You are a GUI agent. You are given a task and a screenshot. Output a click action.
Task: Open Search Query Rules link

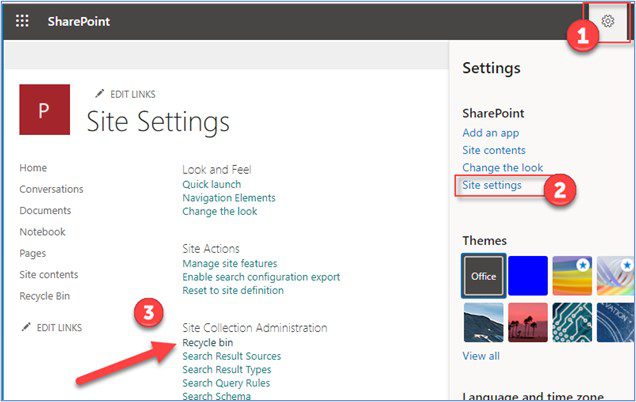(x=226, y=383)
